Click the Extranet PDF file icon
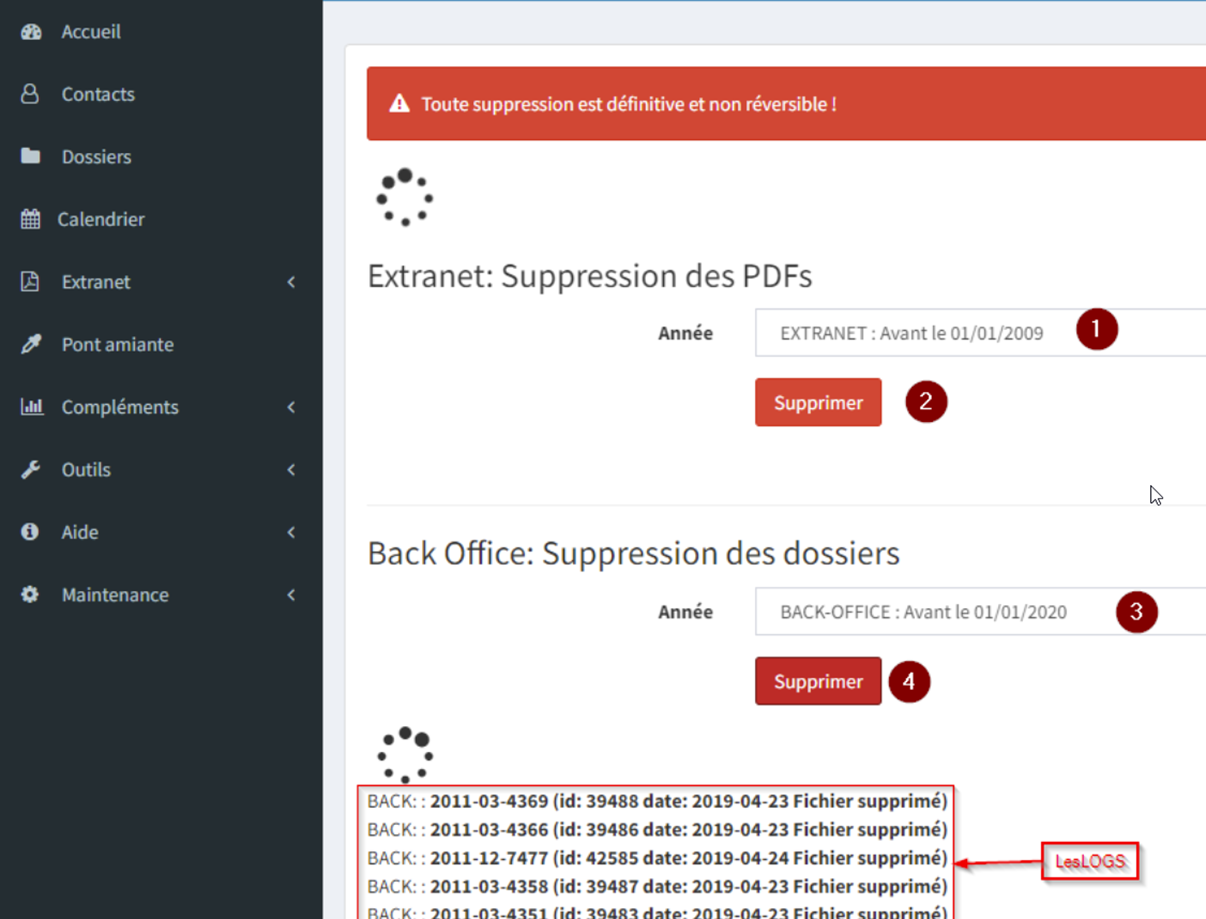Image resolution: width=1206 pixels, height=919 pixels. pyautogui.click(x=30, y=282)
